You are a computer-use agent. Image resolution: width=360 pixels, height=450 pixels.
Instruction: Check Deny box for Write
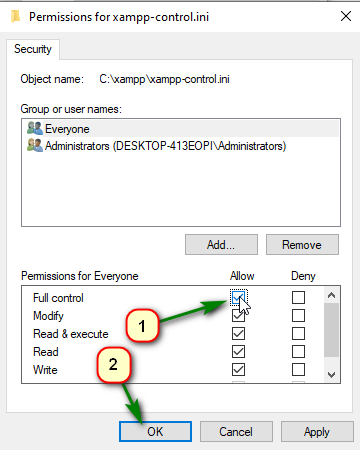click(298, 369)
